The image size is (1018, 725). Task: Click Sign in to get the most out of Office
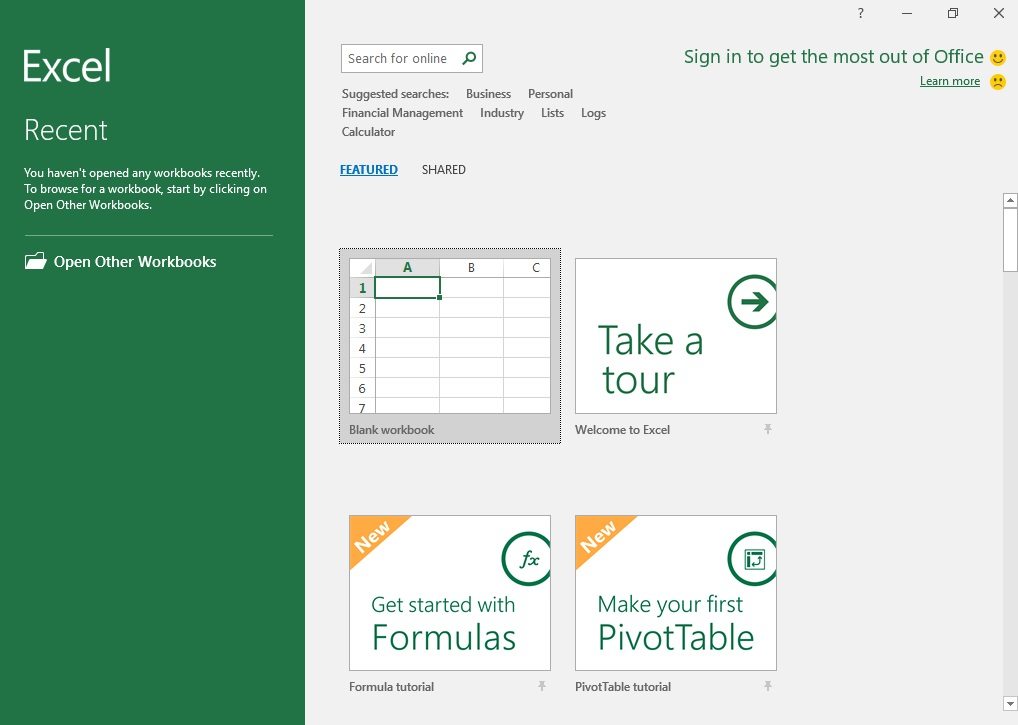click(833, 57)
